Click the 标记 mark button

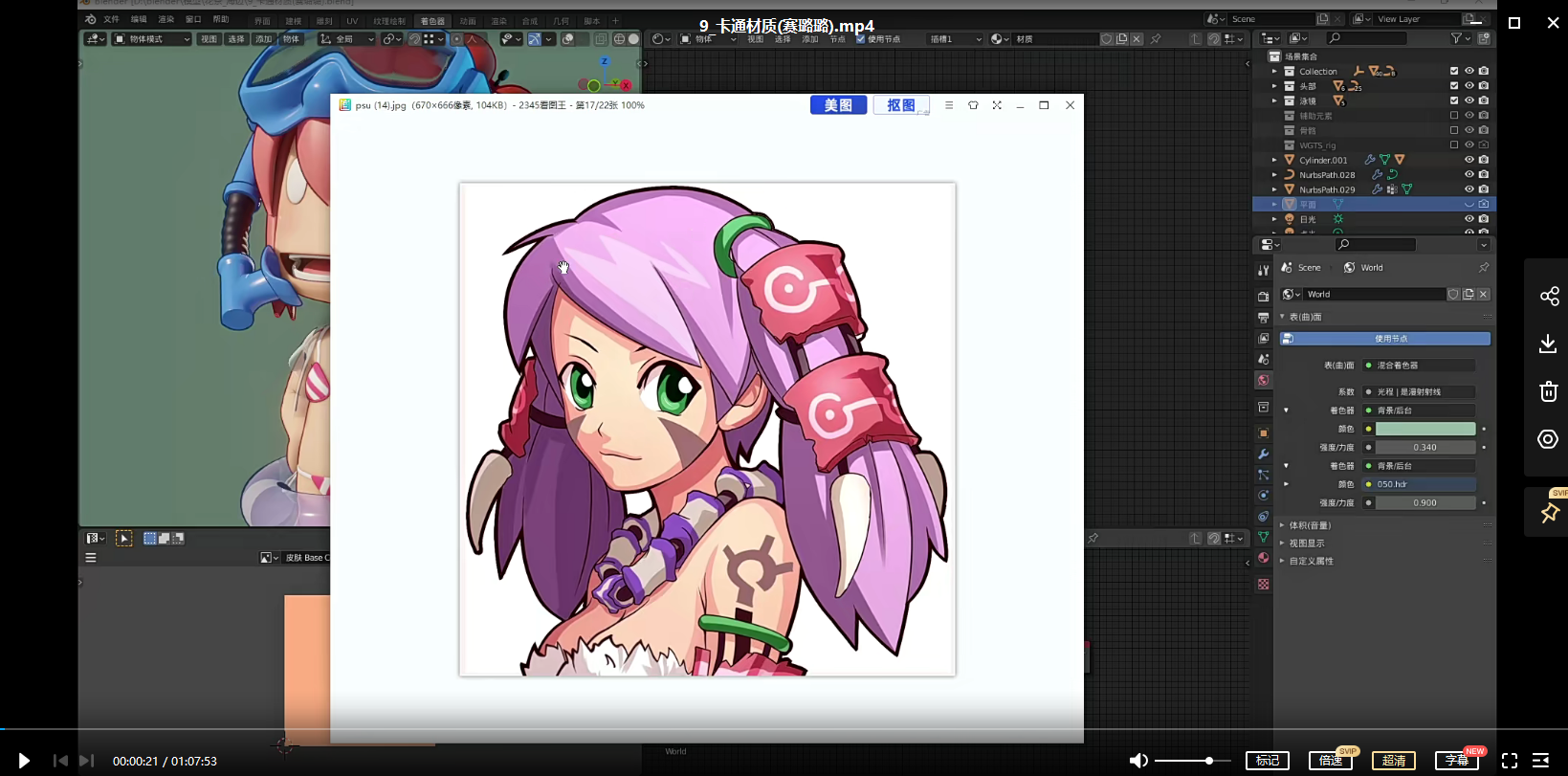click(1268, 761)
